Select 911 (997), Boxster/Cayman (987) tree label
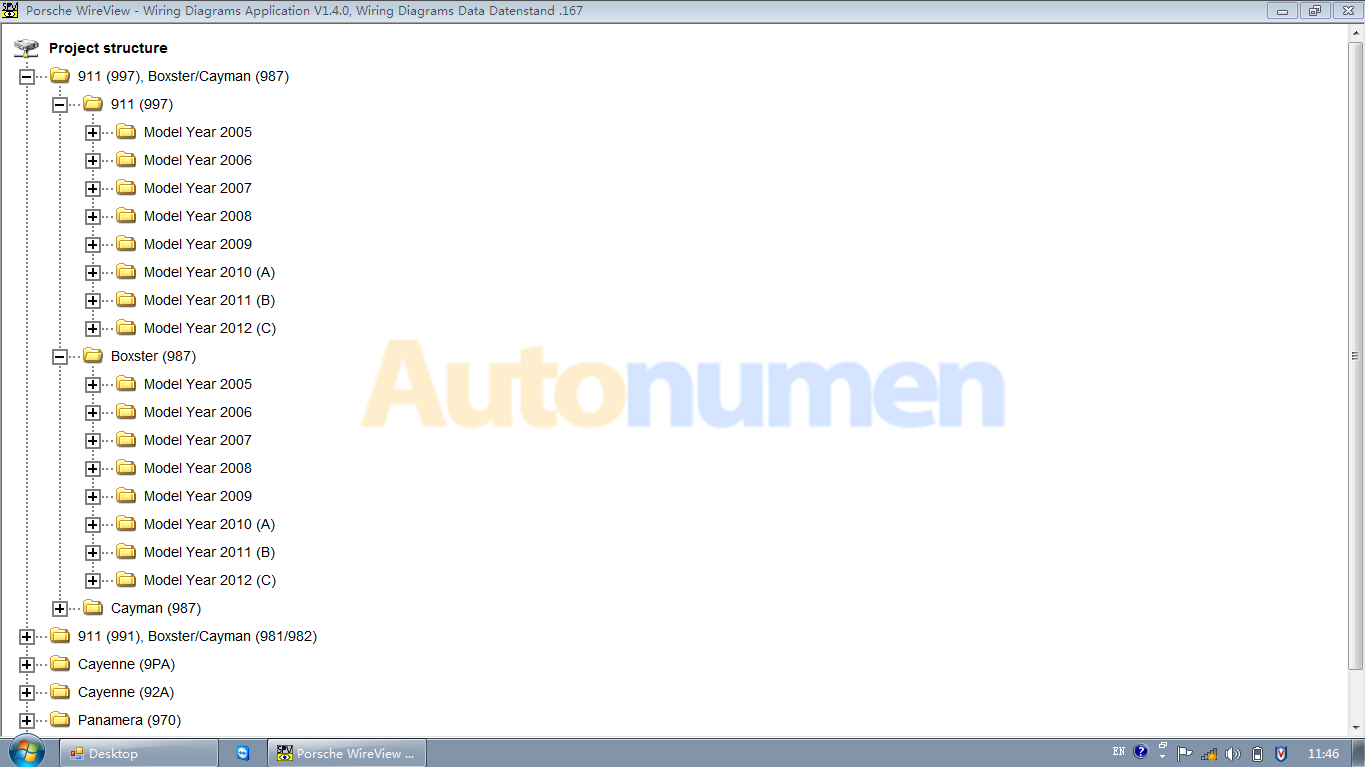 tap(183, 76)
